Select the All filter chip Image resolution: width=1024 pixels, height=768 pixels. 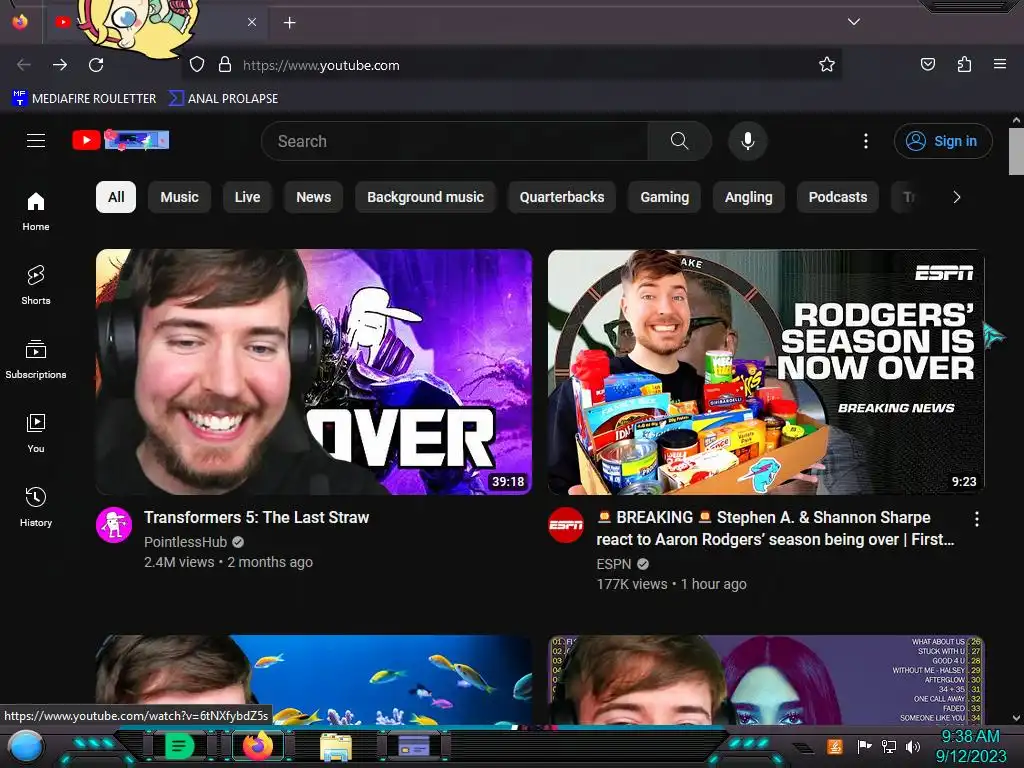pos(116,197)
